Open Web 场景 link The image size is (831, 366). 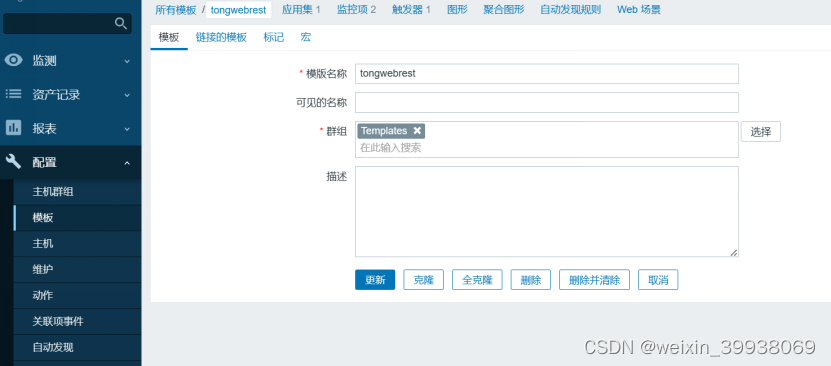pyautogui.click(x=639, y=10)
